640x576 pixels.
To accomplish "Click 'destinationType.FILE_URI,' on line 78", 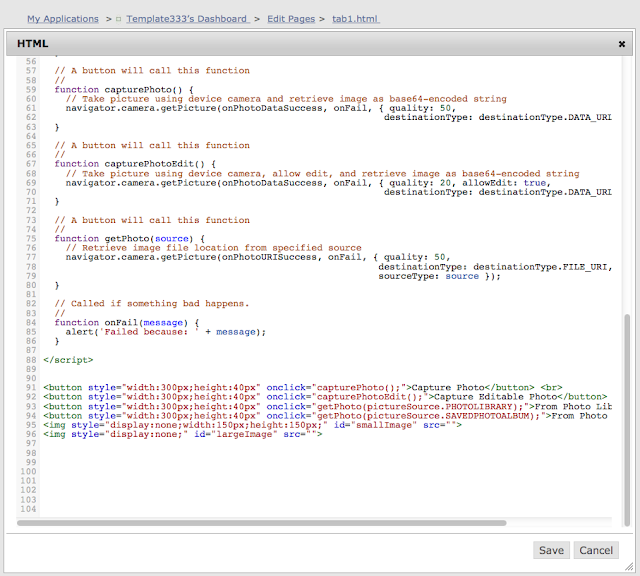I will 543,267.
